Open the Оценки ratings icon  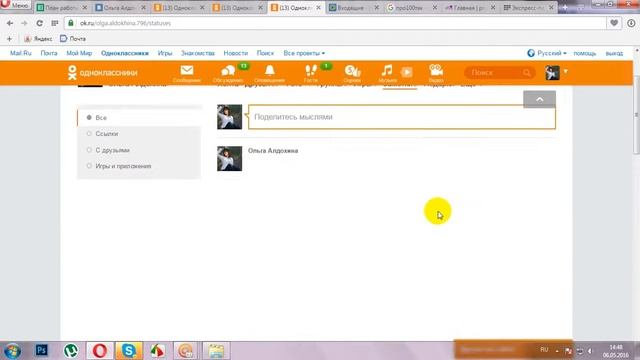coord(352,71)
